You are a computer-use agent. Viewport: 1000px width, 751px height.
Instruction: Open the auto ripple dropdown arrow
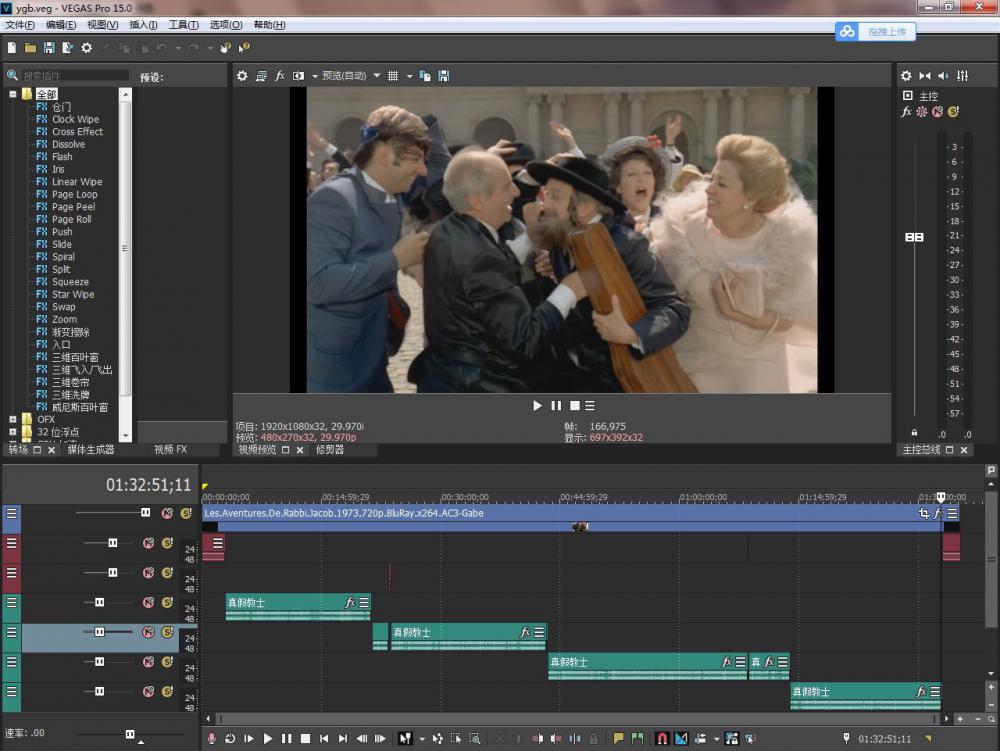pyautogui.click(x=716, y=739)
